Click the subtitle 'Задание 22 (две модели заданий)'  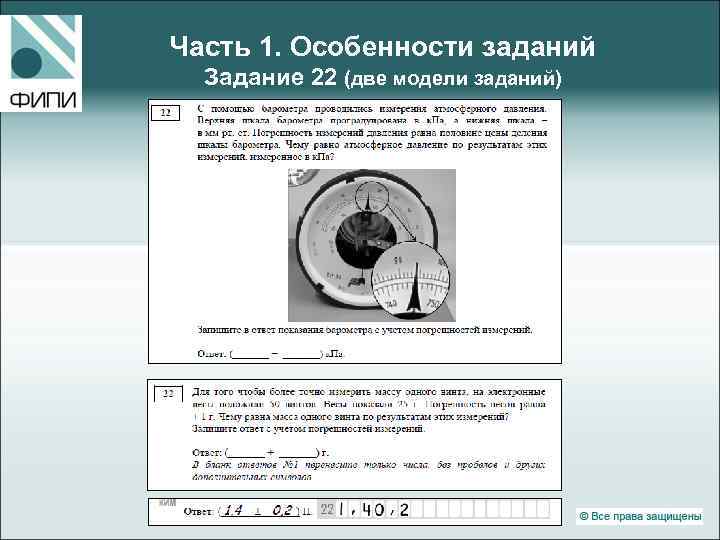click(x=383, y=77)
